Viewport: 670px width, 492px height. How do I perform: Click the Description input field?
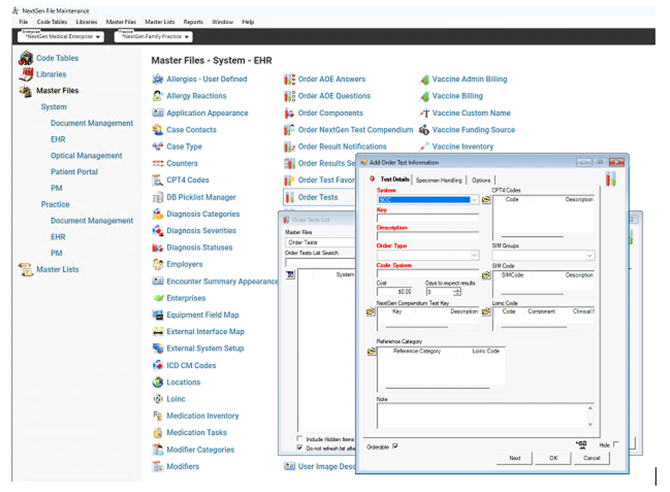[427, 235]
